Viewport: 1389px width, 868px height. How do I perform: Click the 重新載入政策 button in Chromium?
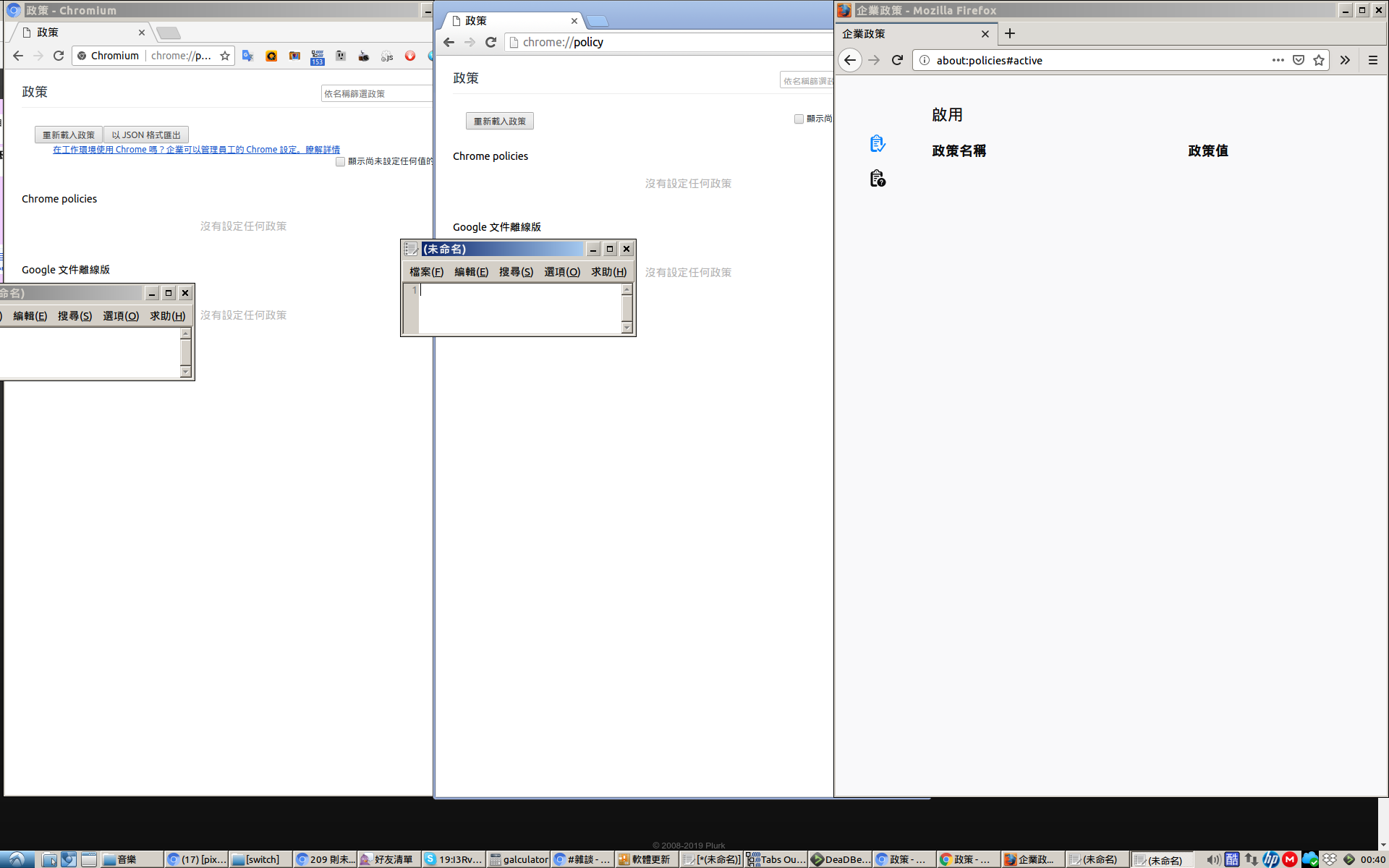69,135
